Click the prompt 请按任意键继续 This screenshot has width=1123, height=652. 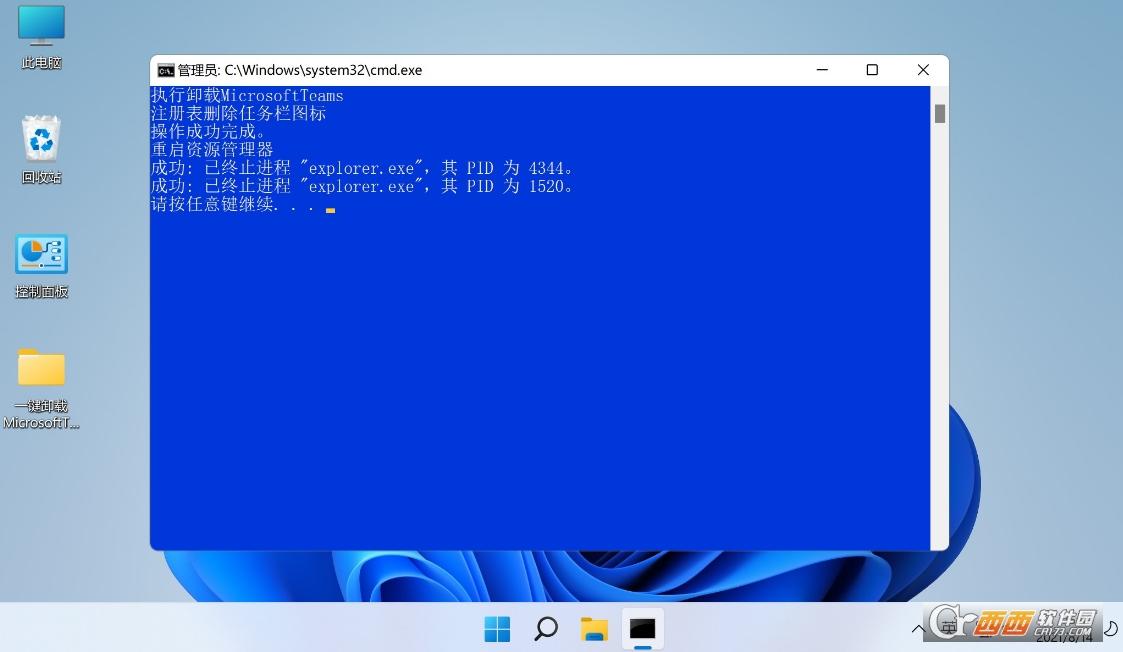[x=233, y=204]
